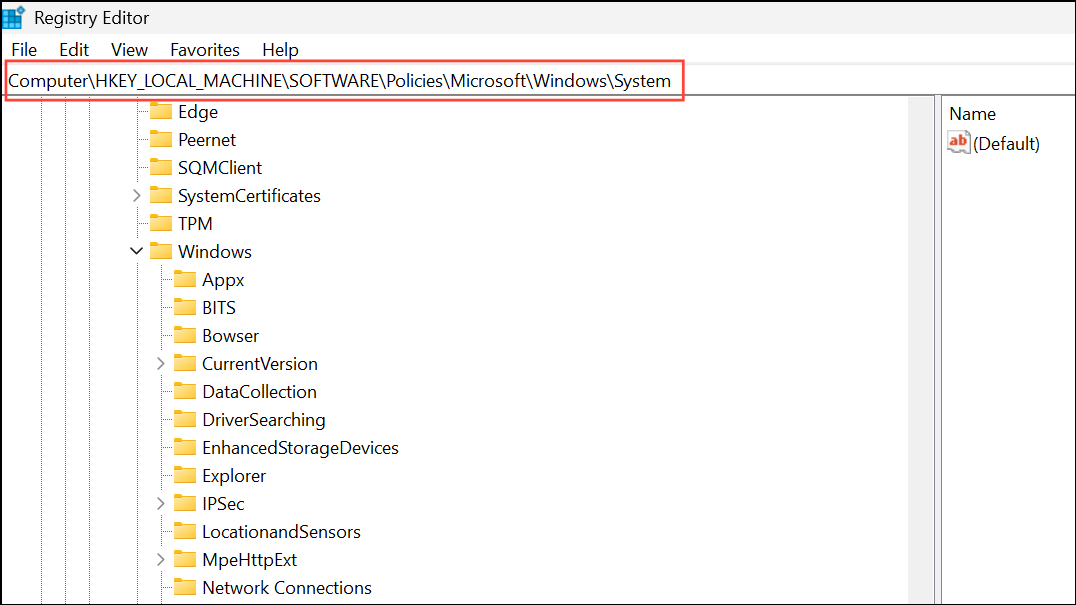Click the Windows key folder icon
Image resolution: width=1076 pixels, height=605 pixels.
[161, 251]
